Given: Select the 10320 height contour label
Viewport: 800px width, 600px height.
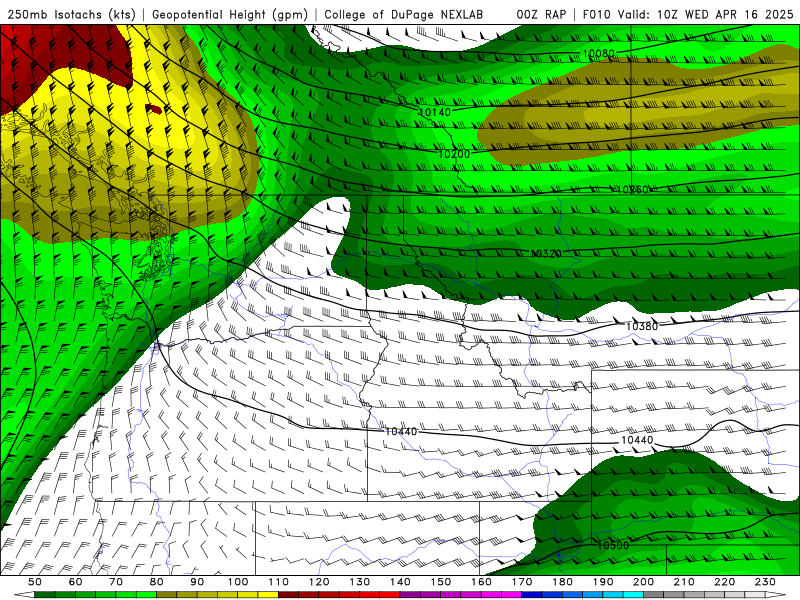Looking at the screenshot, I should click(x=546, y=254).
